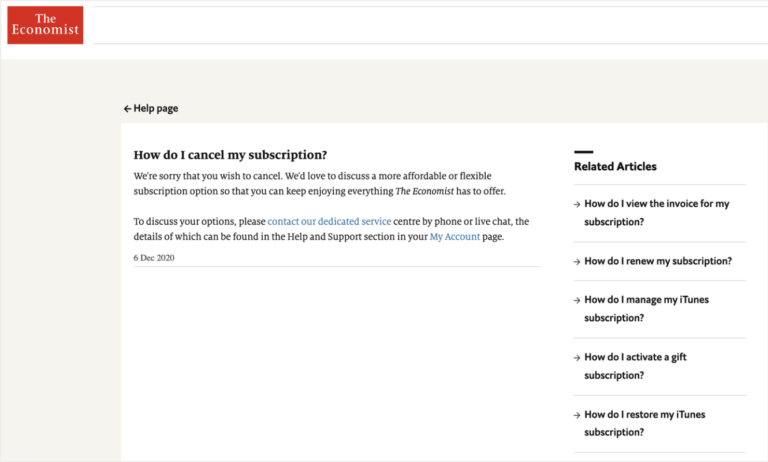Click The Economist logo
Screen dimensions: 768x462
45,25
